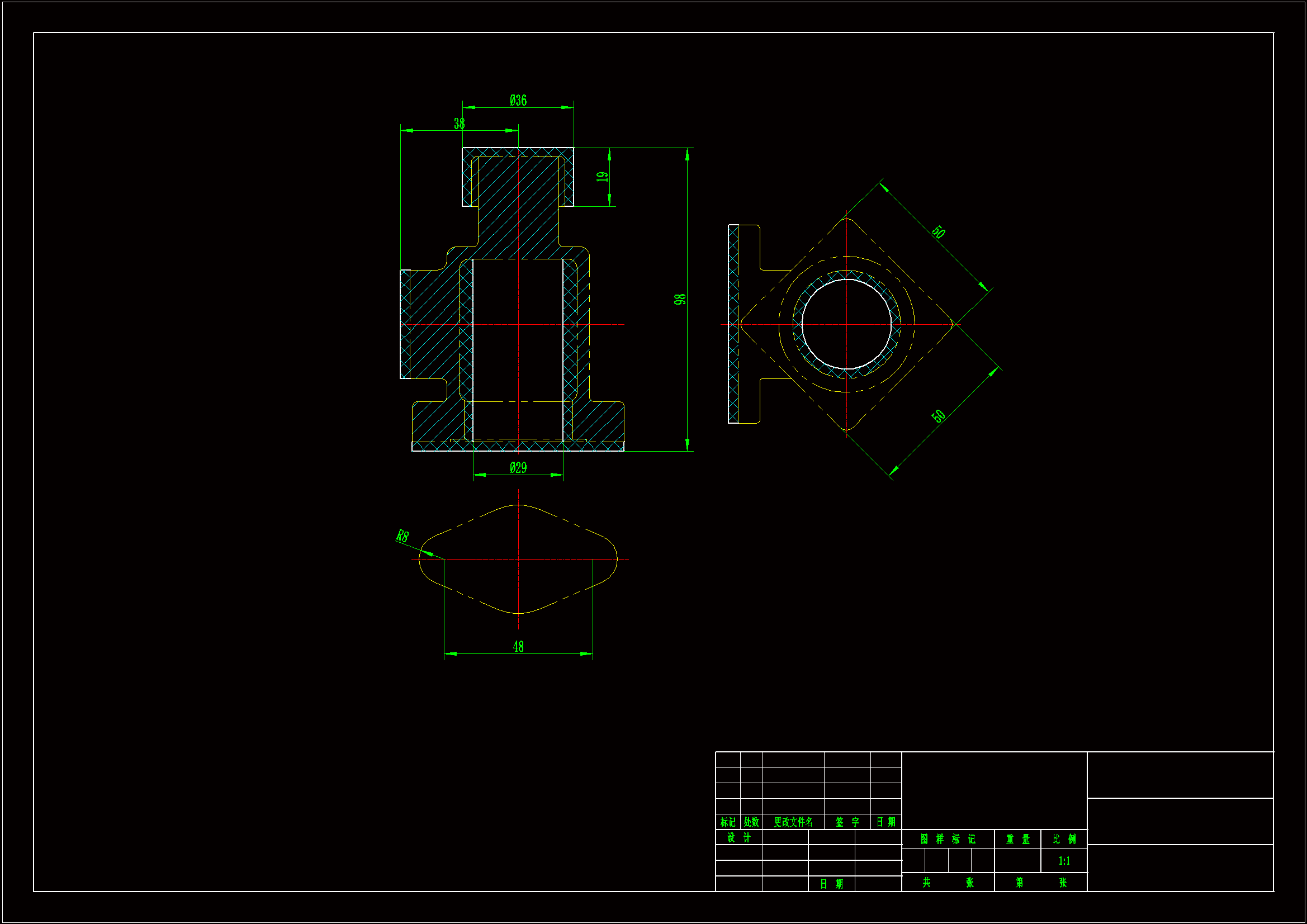Click the 签字 signature column header
The image size is (1307, 924).
click(x=847, y=822)
